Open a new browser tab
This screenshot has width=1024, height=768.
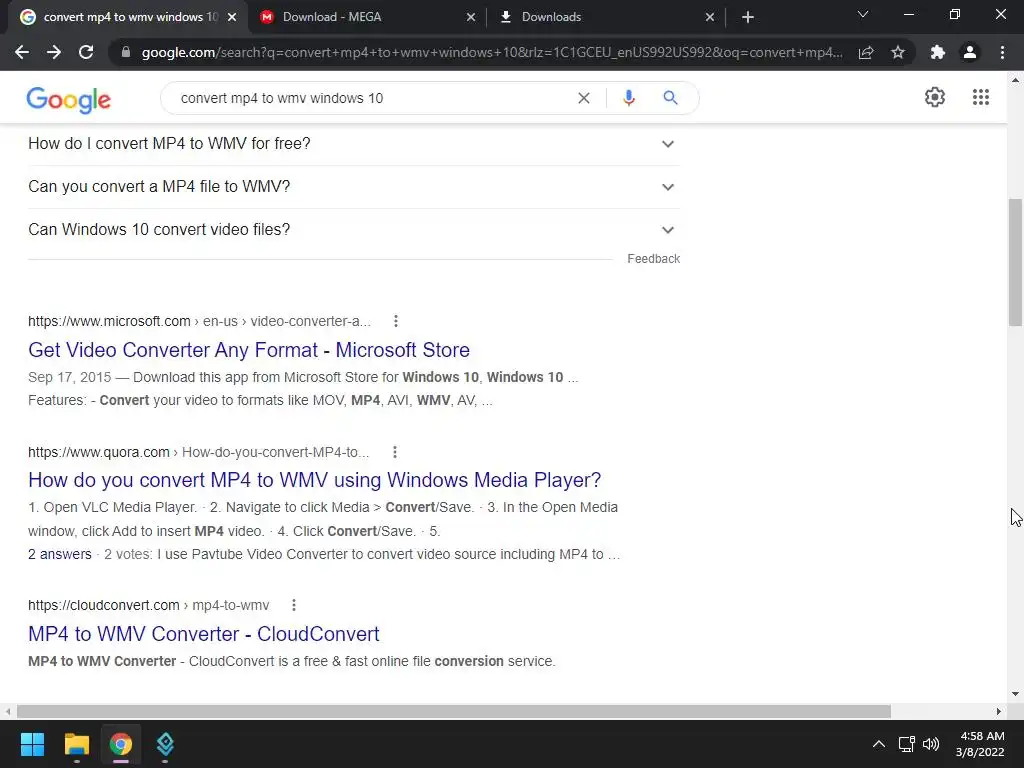(x=748, y=17)
